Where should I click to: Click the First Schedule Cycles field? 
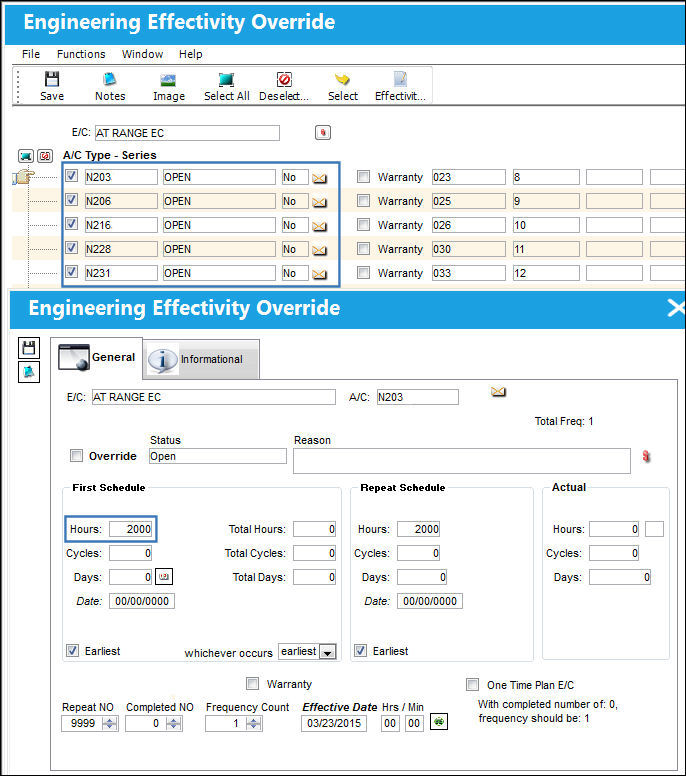click(130, 553)
